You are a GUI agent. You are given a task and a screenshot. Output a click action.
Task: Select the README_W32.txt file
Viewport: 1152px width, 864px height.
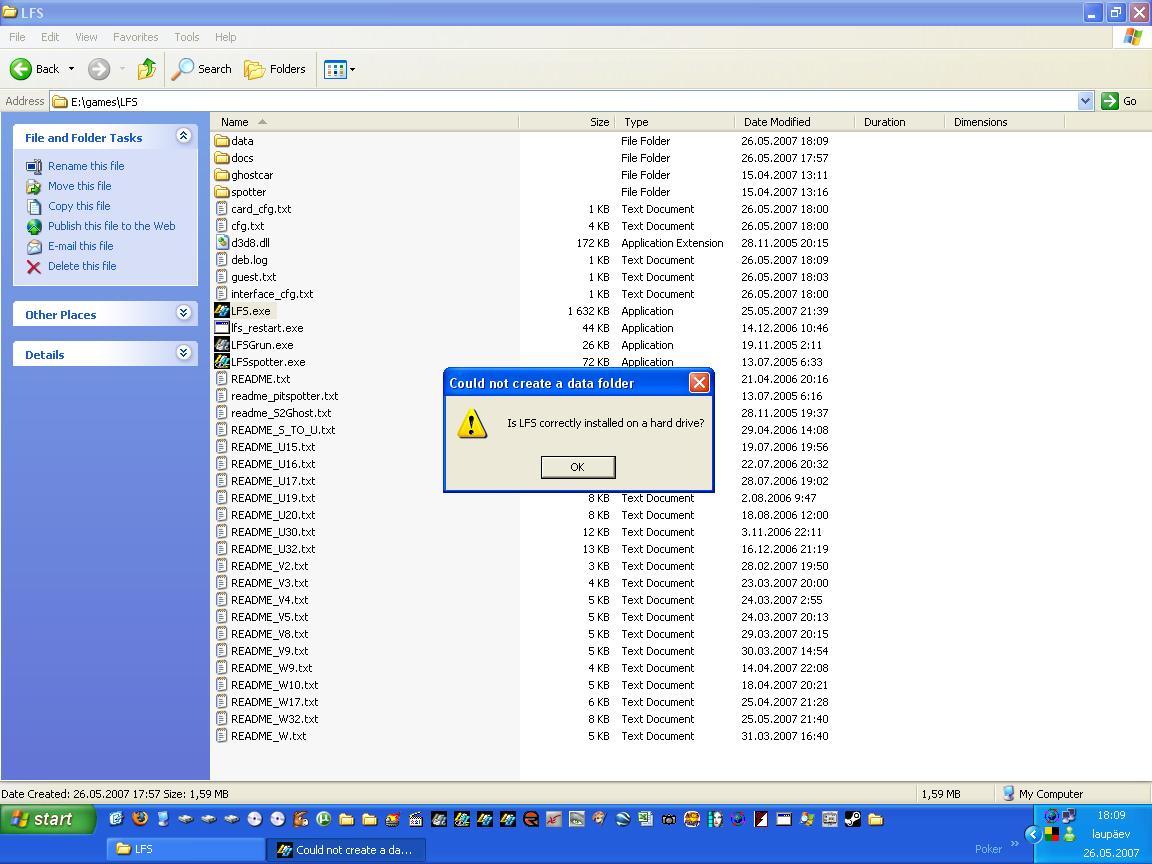(275, 719)
